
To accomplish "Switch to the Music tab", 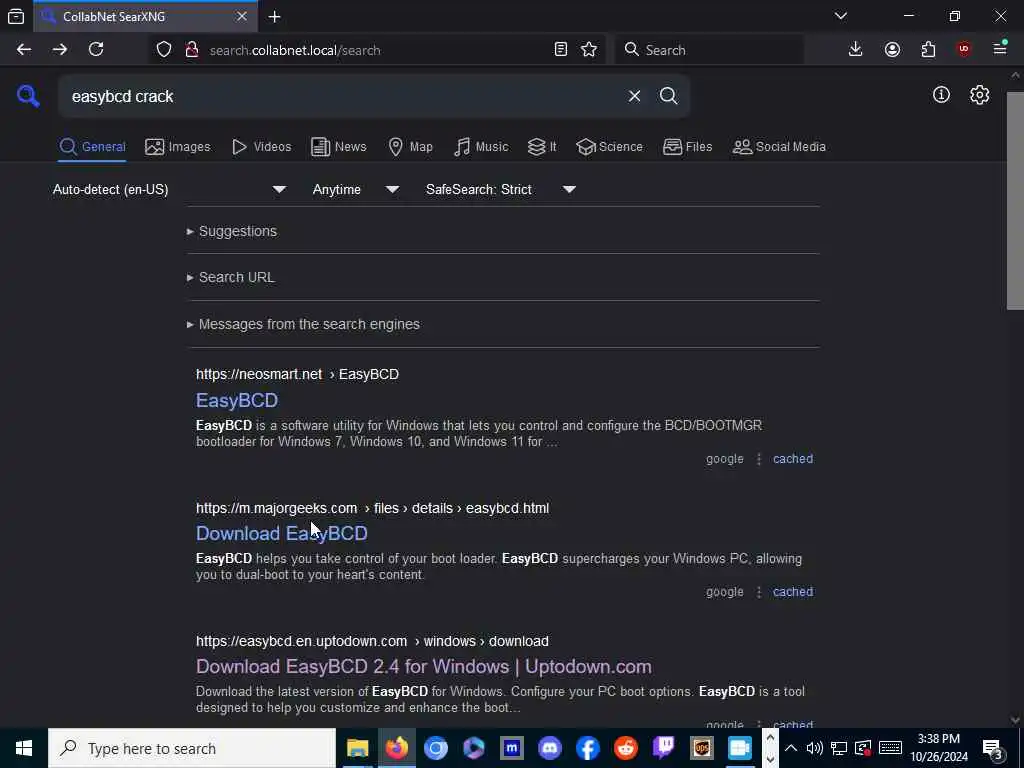I will (x=481, y=147).
